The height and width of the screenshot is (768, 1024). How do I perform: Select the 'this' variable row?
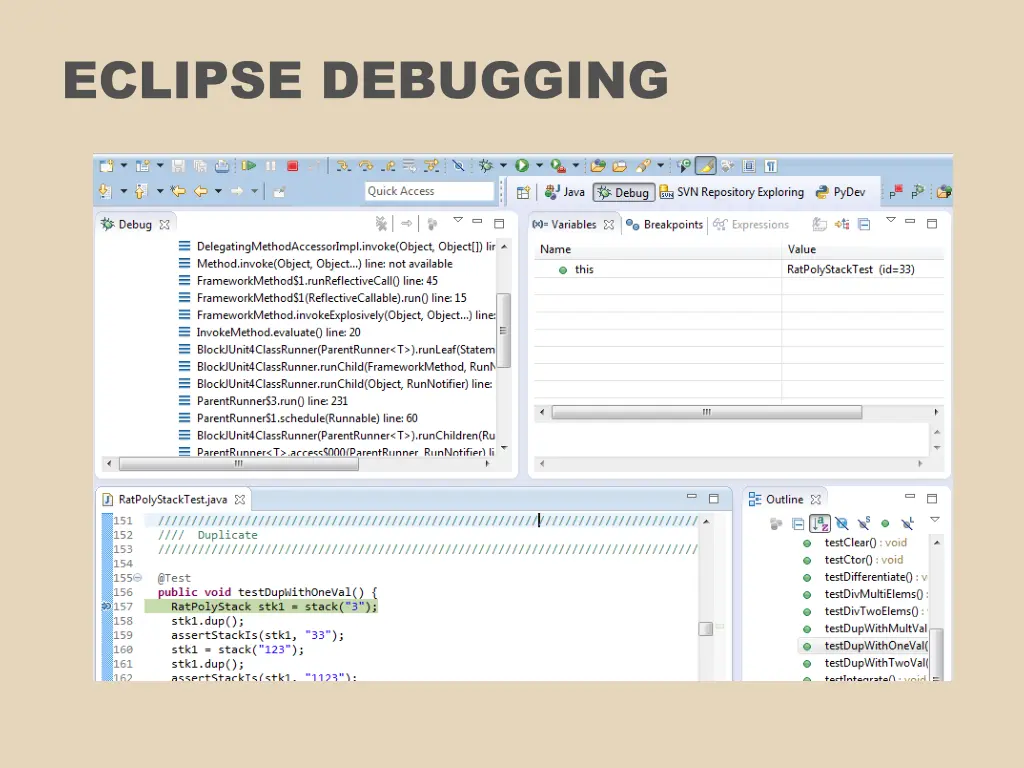584,269
